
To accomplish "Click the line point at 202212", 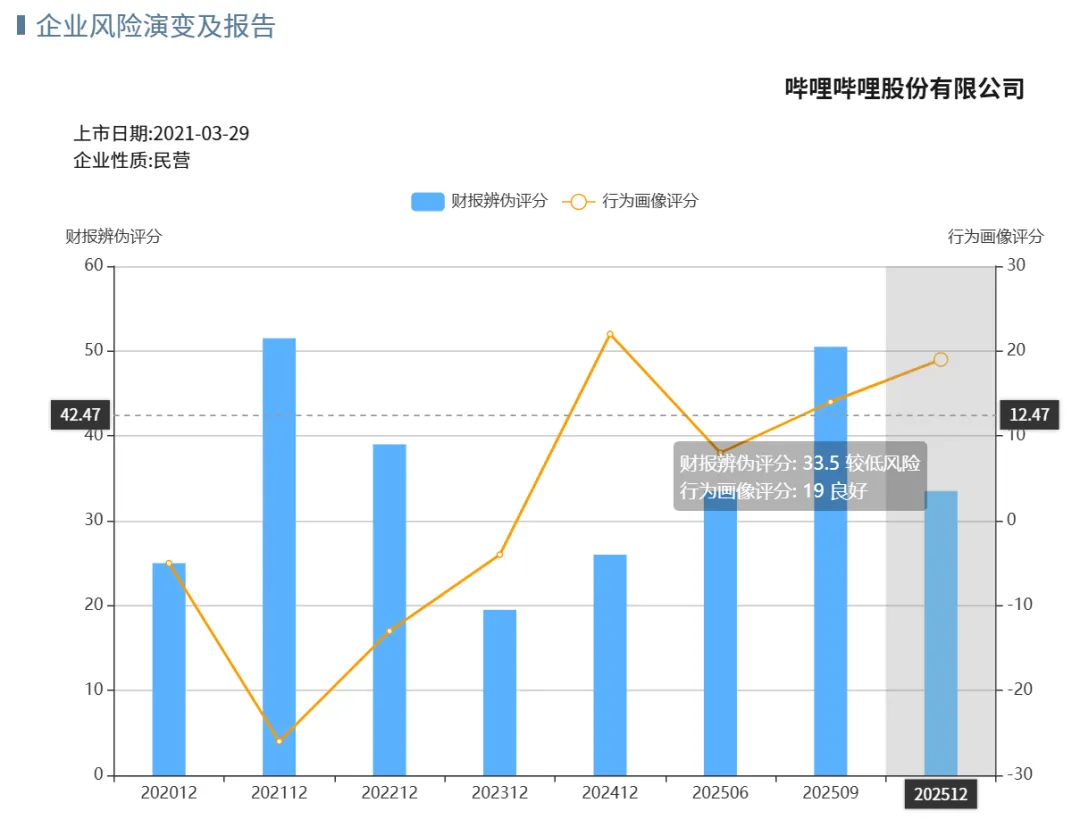I will point(389,631).
